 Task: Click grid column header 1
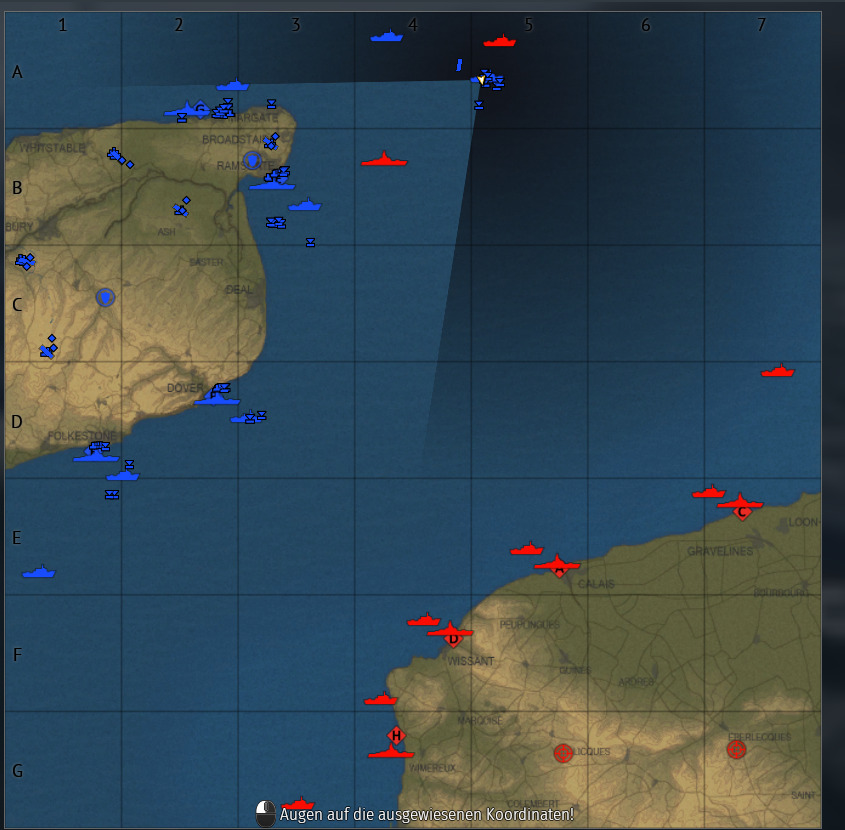63,25
